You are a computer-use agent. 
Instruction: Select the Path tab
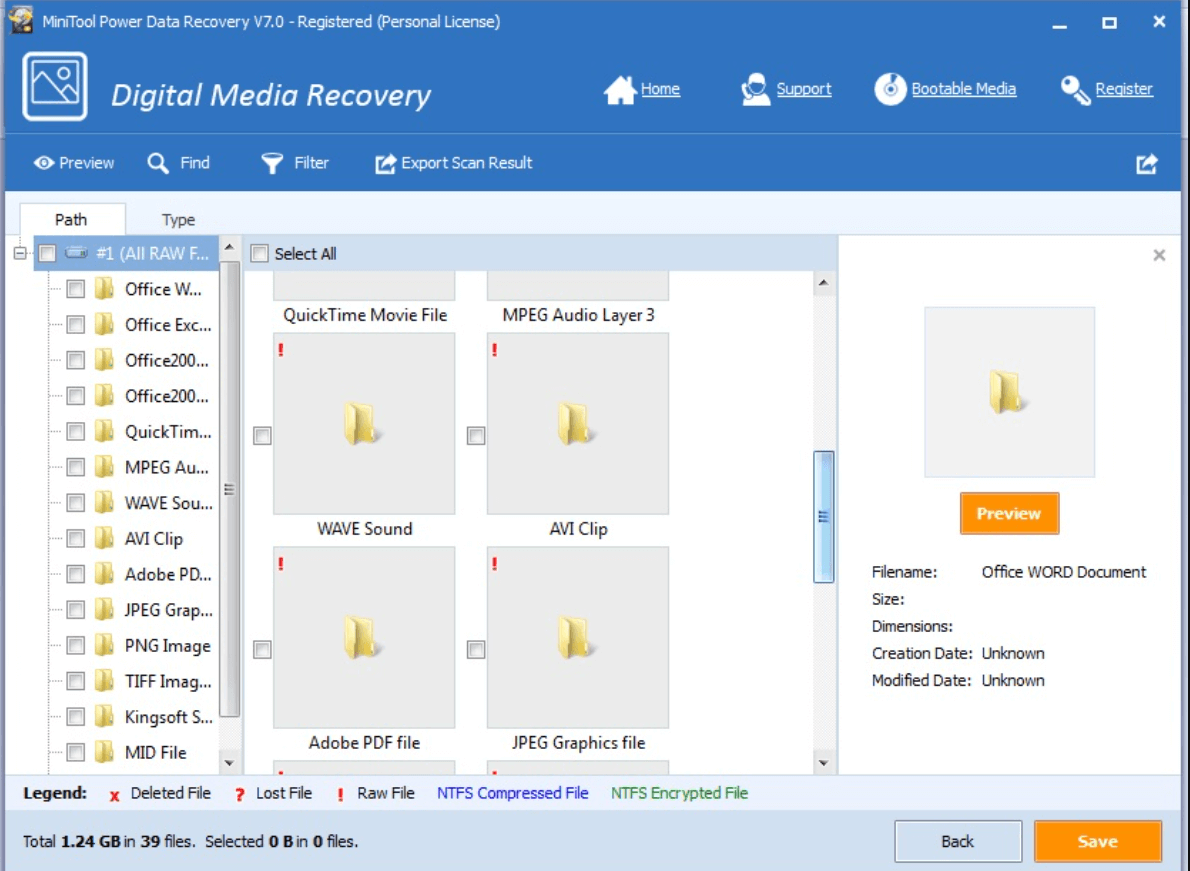coord(73,219)
